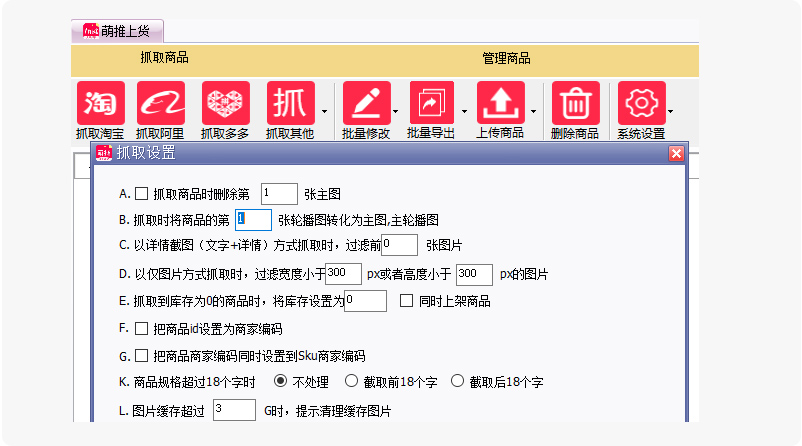
Task: Choose the 抓取其他 grab icon
Action: 291,103
